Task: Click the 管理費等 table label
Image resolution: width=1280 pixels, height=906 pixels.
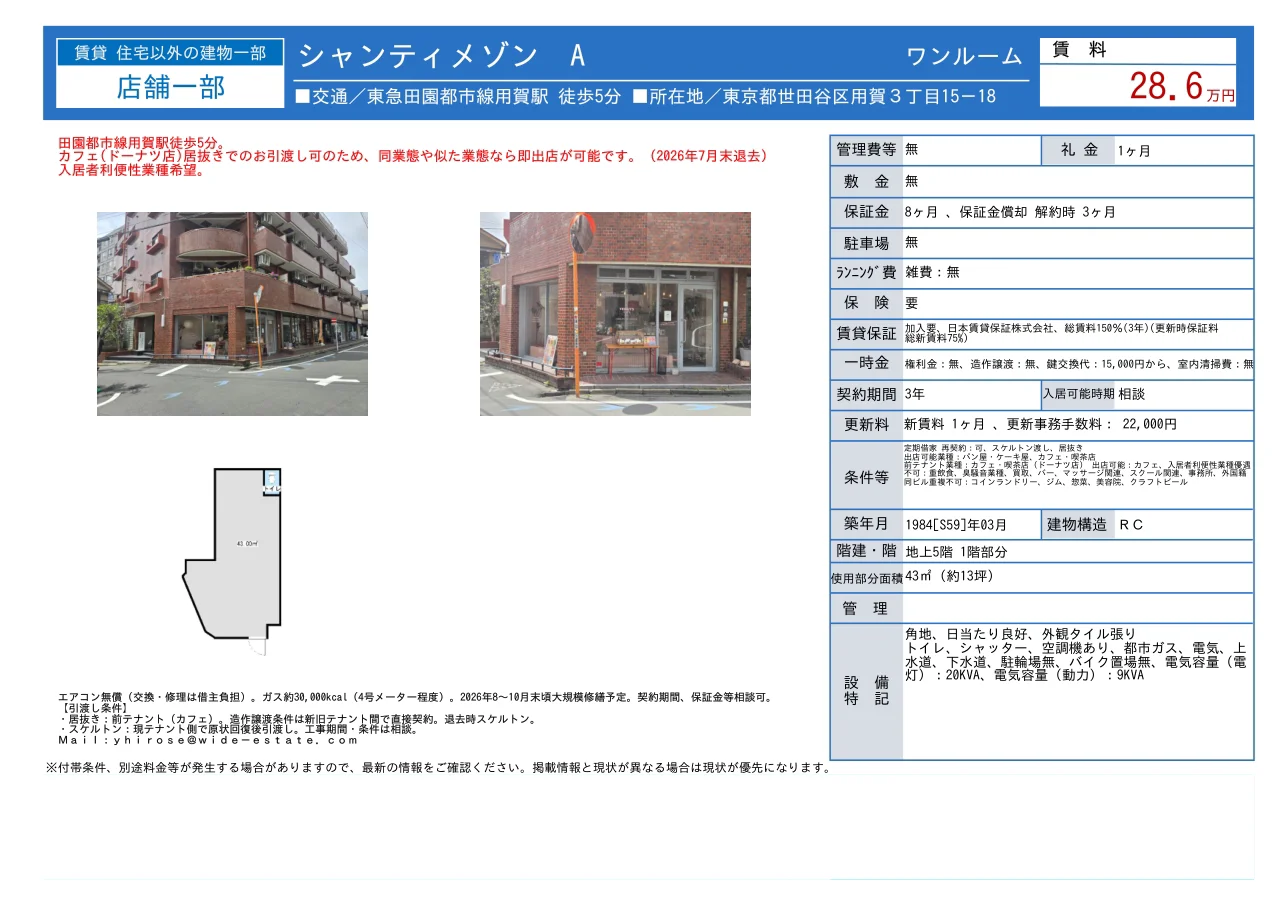Action: (866, 150)
